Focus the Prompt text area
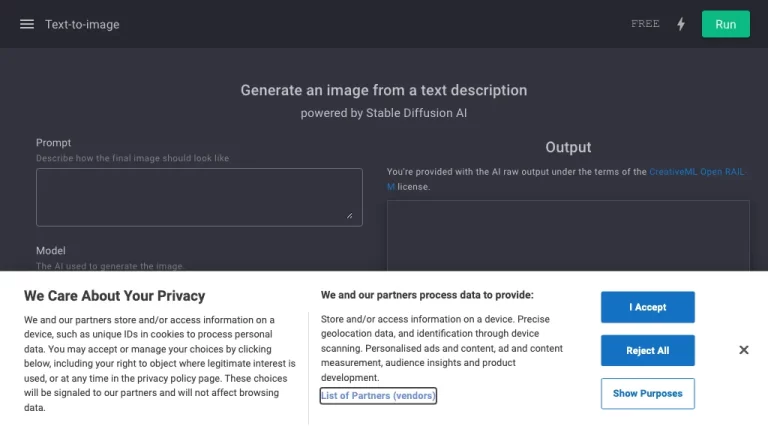 click(x=199, y=197)
